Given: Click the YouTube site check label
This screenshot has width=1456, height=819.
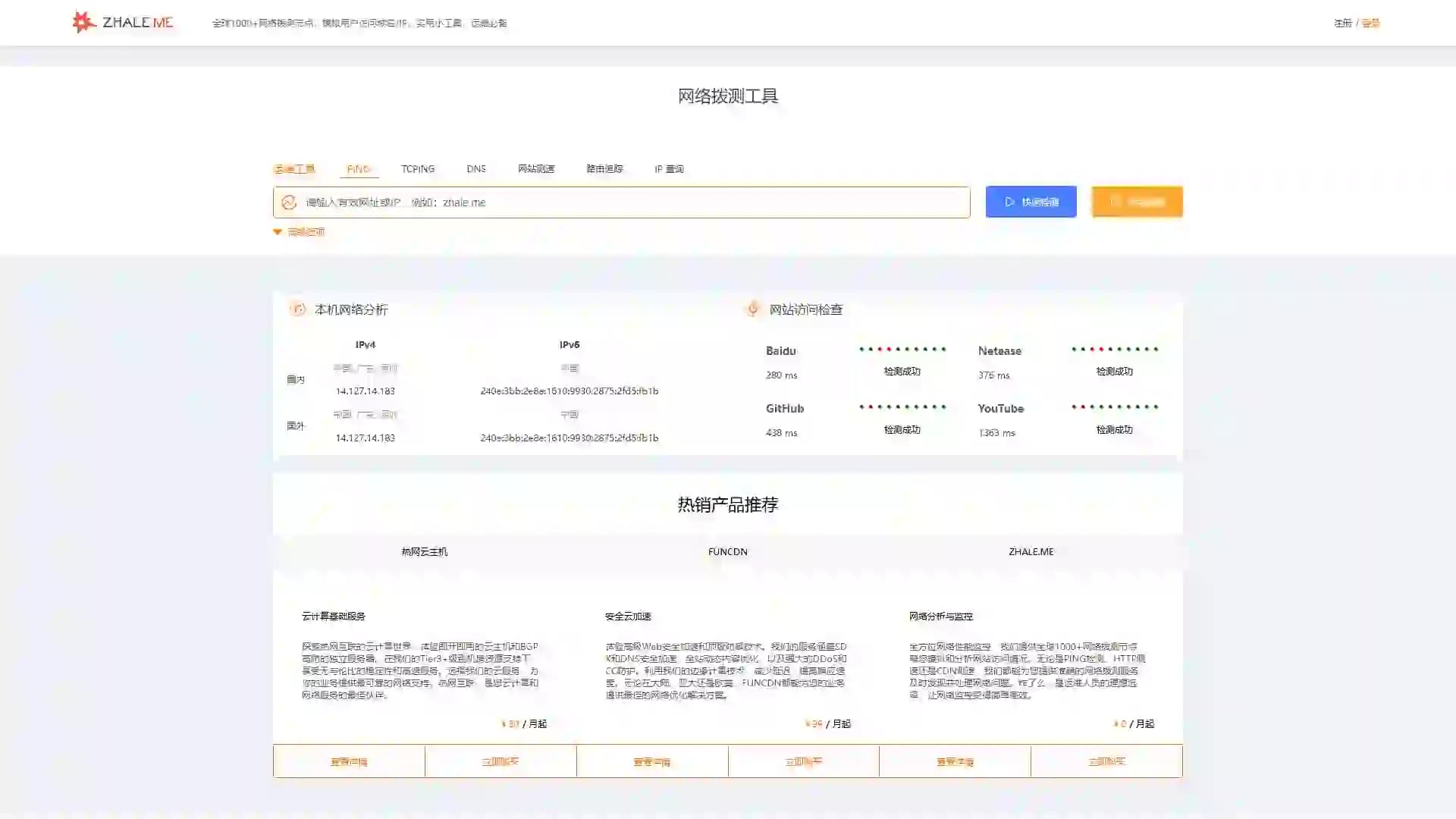Looking at the screenshot, I should tap(1001, 409).
